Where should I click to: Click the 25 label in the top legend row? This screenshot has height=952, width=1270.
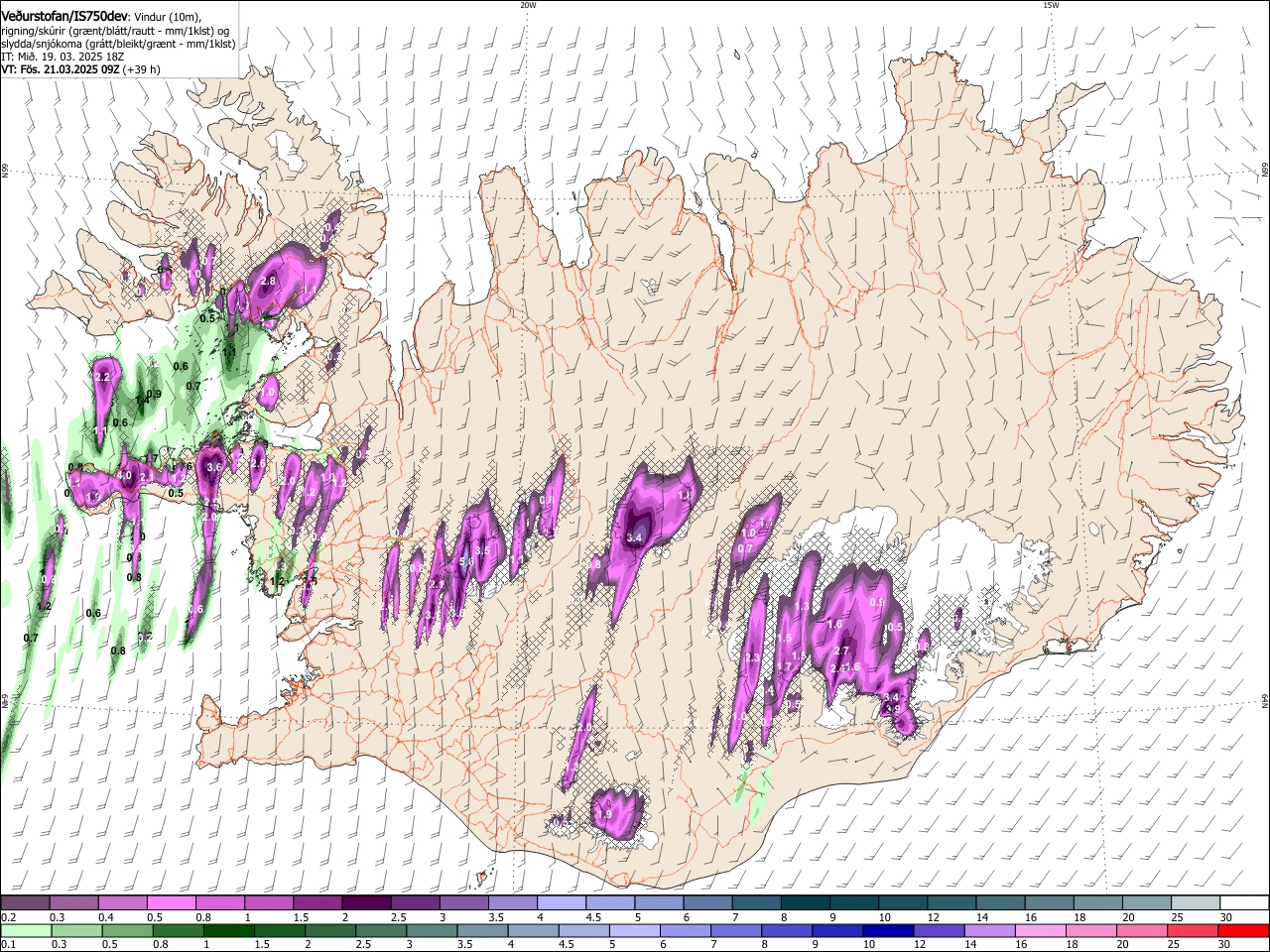1177,917
